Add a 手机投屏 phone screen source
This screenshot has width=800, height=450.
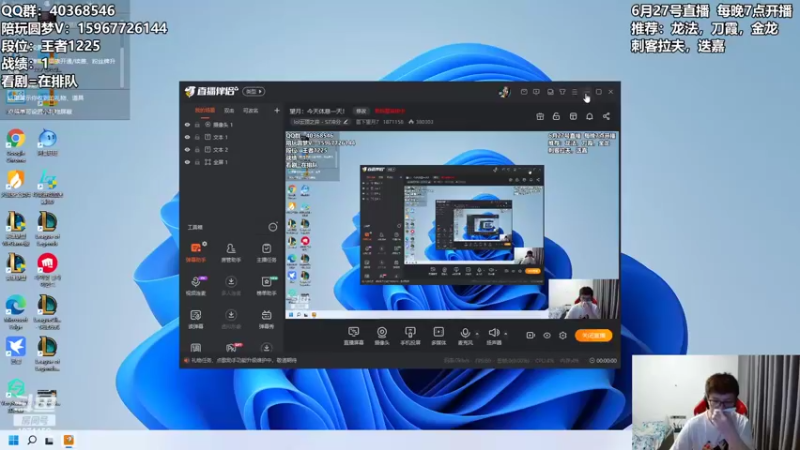point(410,336)
